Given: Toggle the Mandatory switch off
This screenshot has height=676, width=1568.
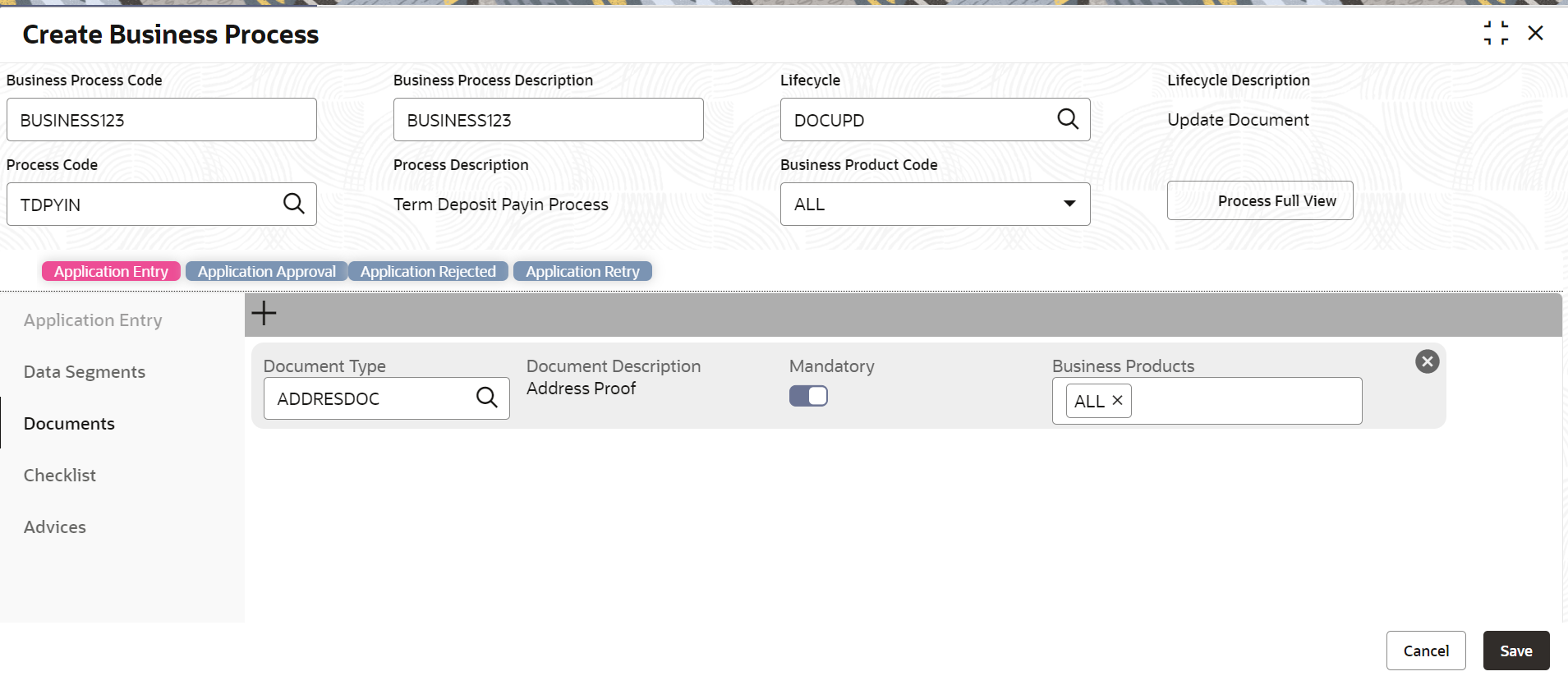Looking at the screenshot, I should 808,396.
